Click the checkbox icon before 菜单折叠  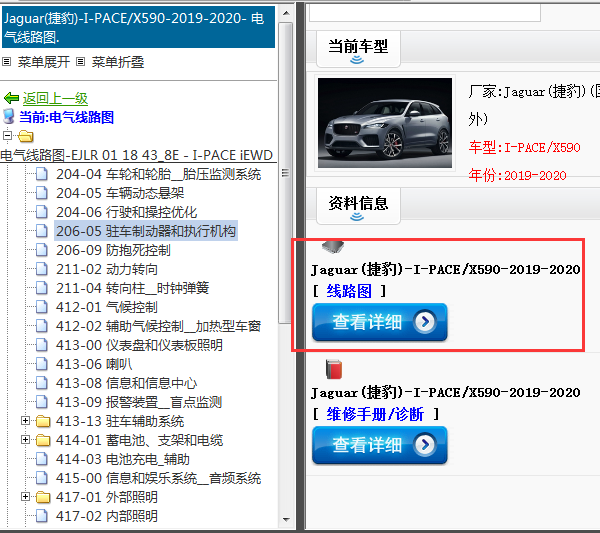(x=80, y=62)
